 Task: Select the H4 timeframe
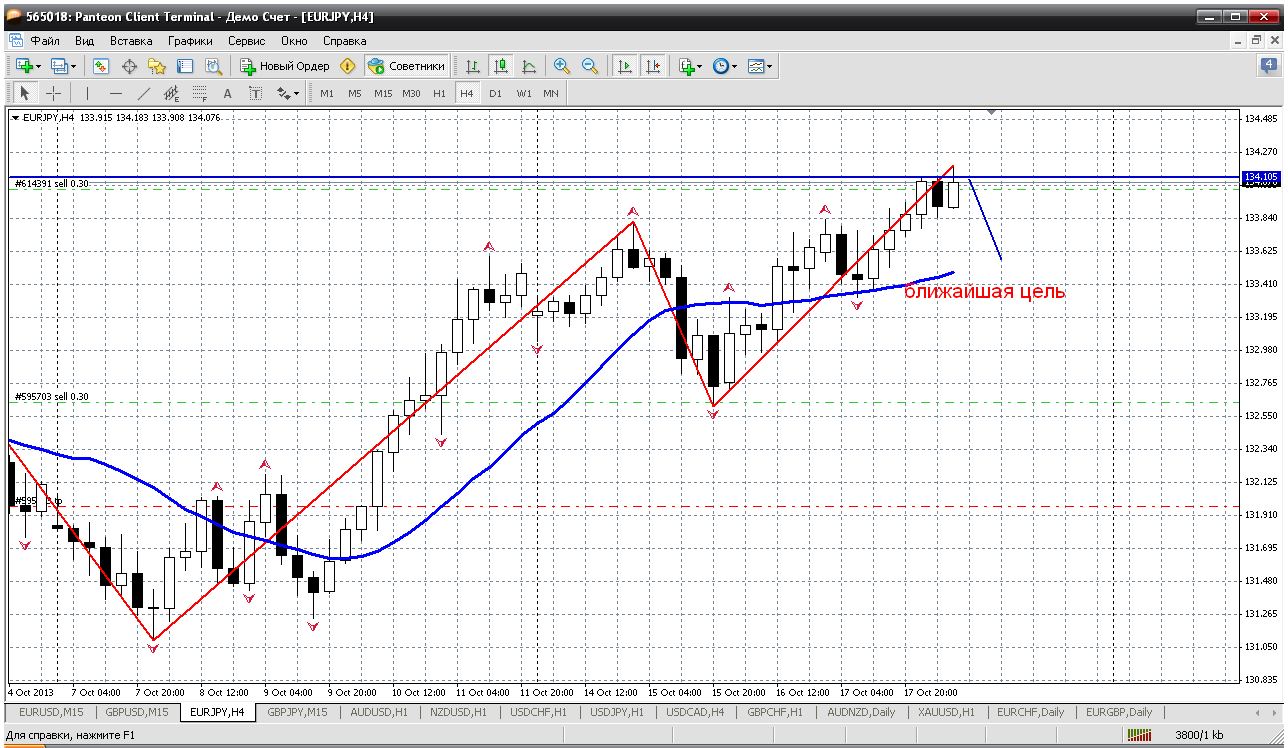(x=467, y=93)
